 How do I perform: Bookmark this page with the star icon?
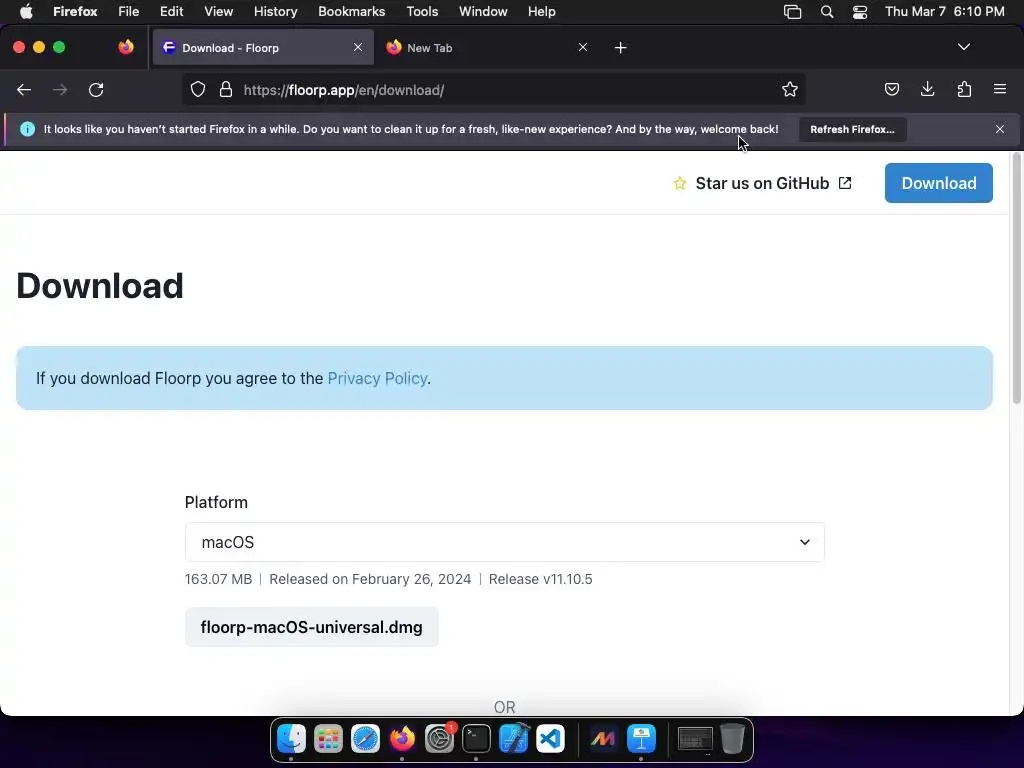pyautogui.click(x=790, y=90)
